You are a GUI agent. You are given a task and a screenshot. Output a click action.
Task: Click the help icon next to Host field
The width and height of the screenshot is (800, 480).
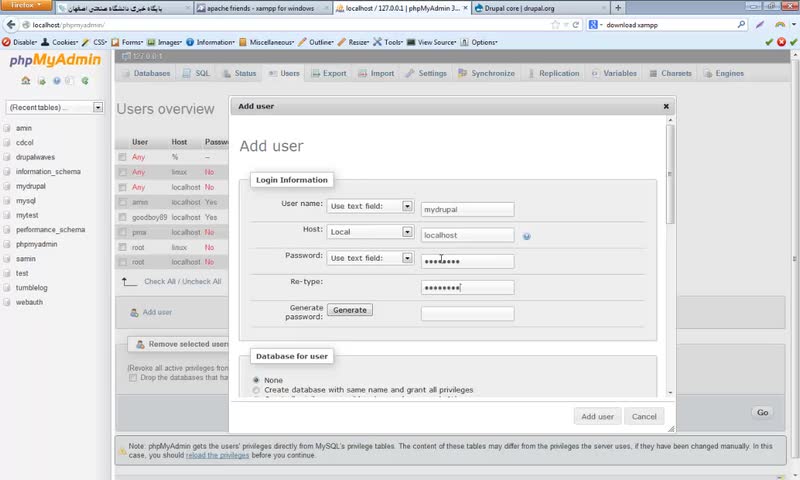(x=527, y=236)
